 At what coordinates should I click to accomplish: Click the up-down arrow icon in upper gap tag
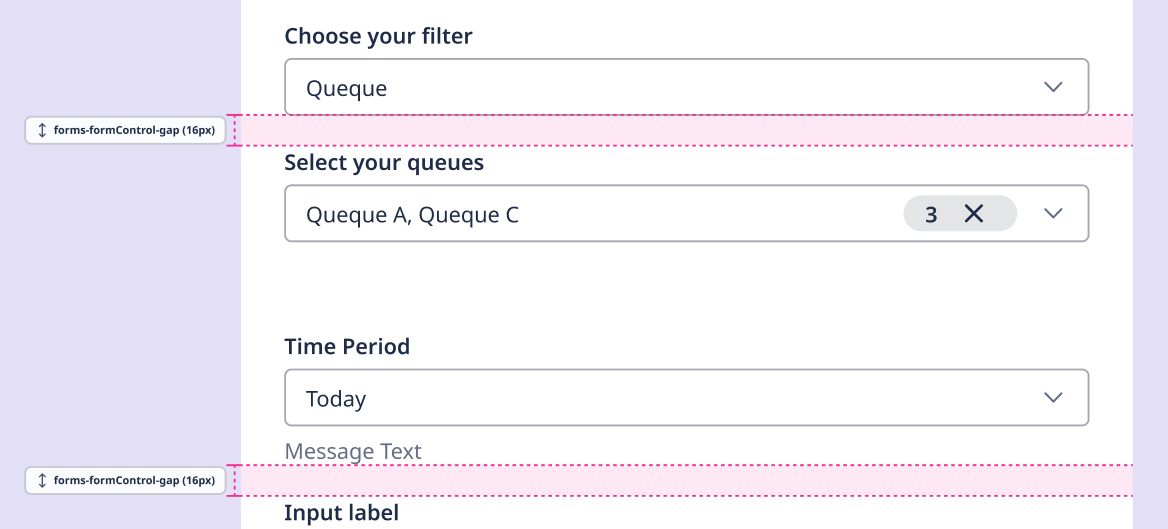[42, 130]
